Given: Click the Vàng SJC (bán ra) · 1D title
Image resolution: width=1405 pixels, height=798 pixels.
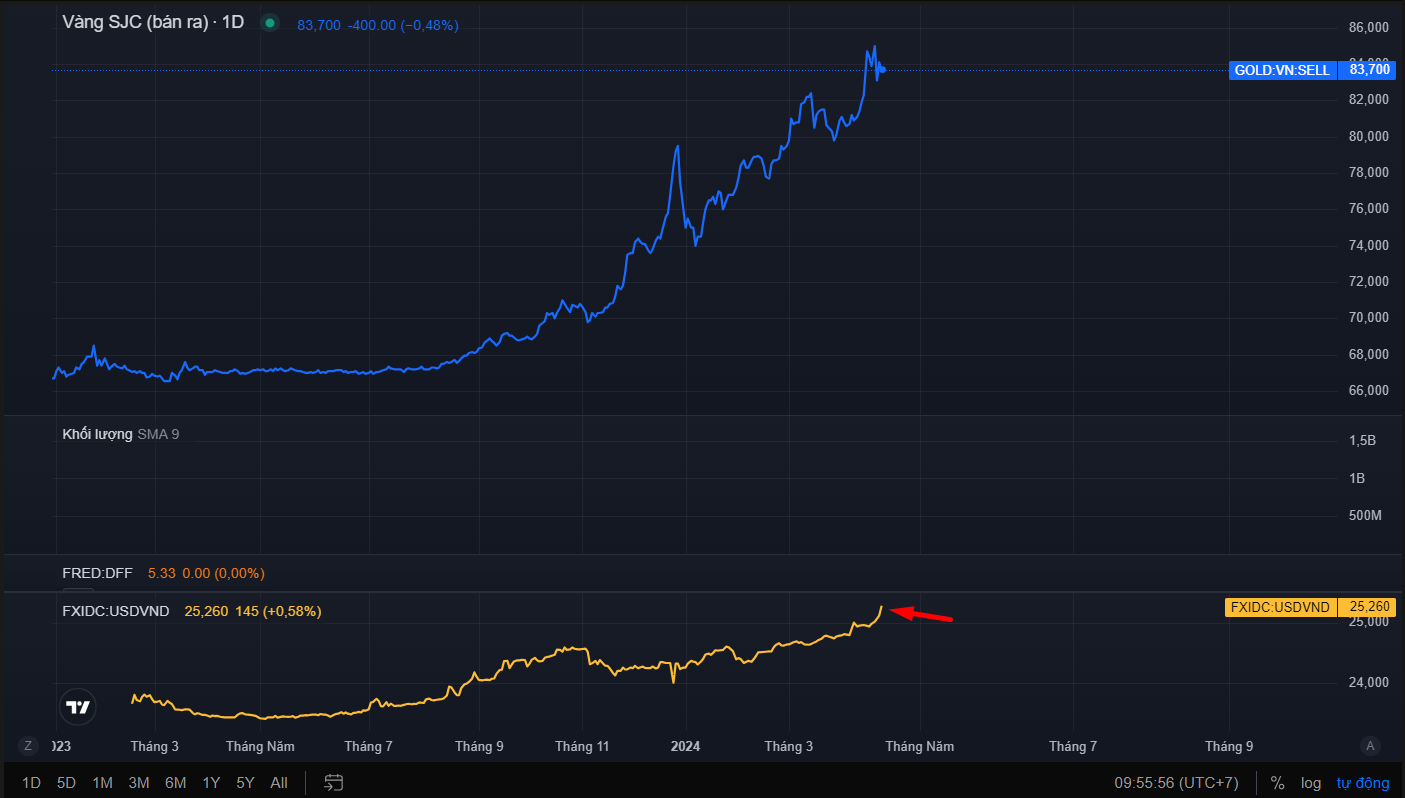Looking at the screenshot, I should [x=153, y=22].
